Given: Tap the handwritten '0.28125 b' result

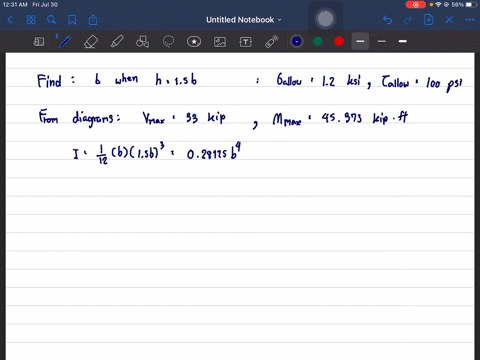Looking at the screenshot, I should click(214, 152).
